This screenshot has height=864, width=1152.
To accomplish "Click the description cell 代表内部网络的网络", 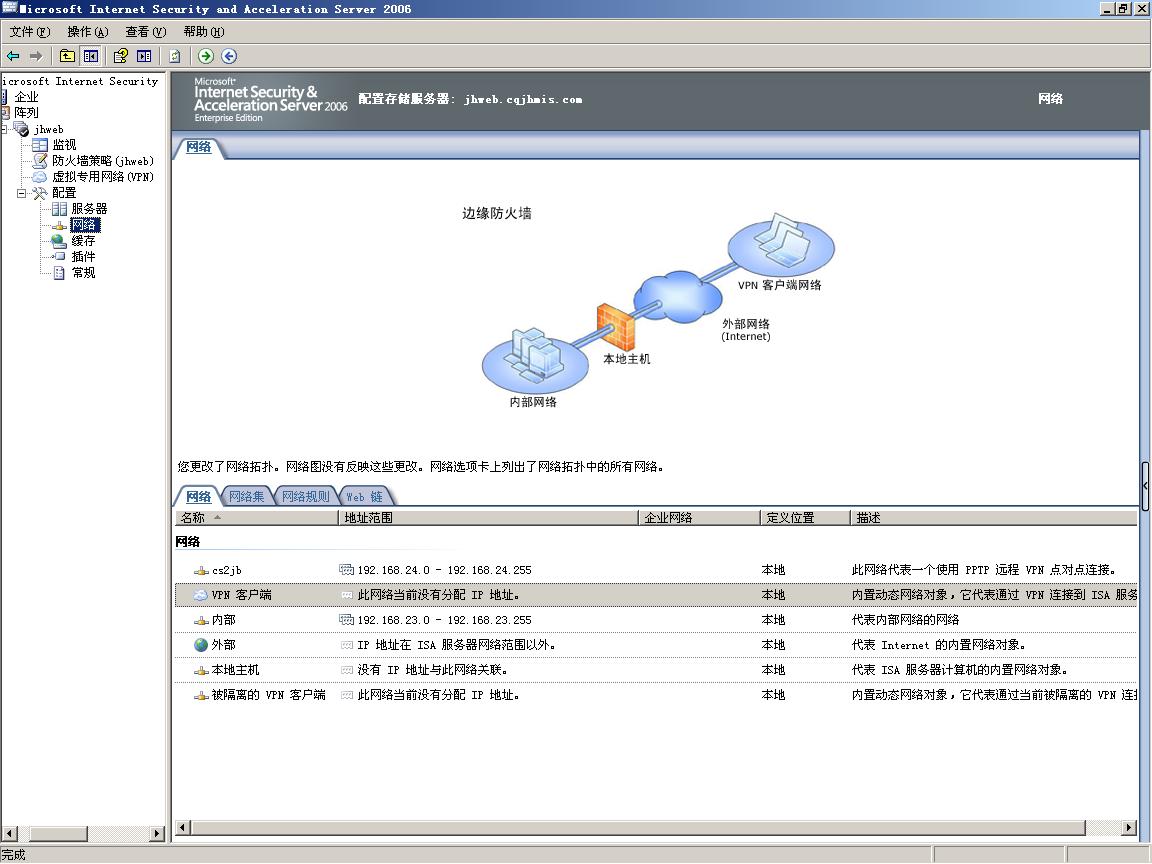I will tap(905, 620).
